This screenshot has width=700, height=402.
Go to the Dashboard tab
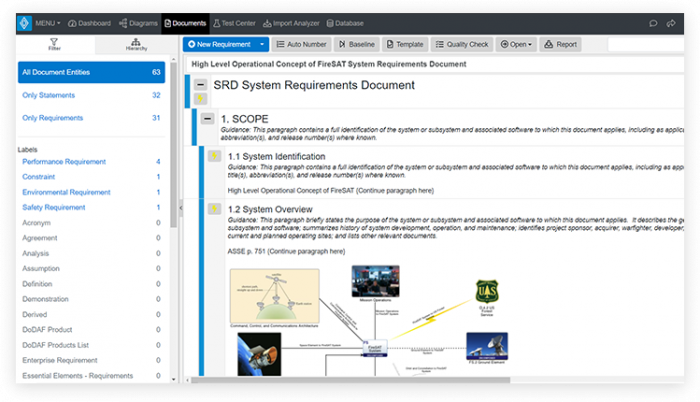(89, 23)
